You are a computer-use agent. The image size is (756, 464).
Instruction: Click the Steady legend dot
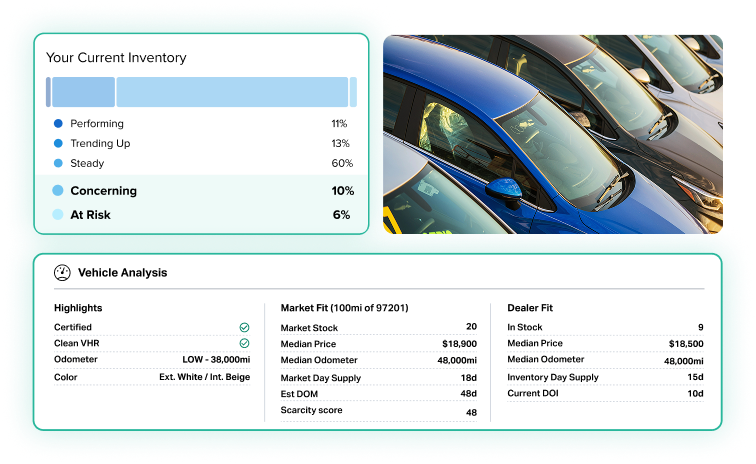[58, 164]
